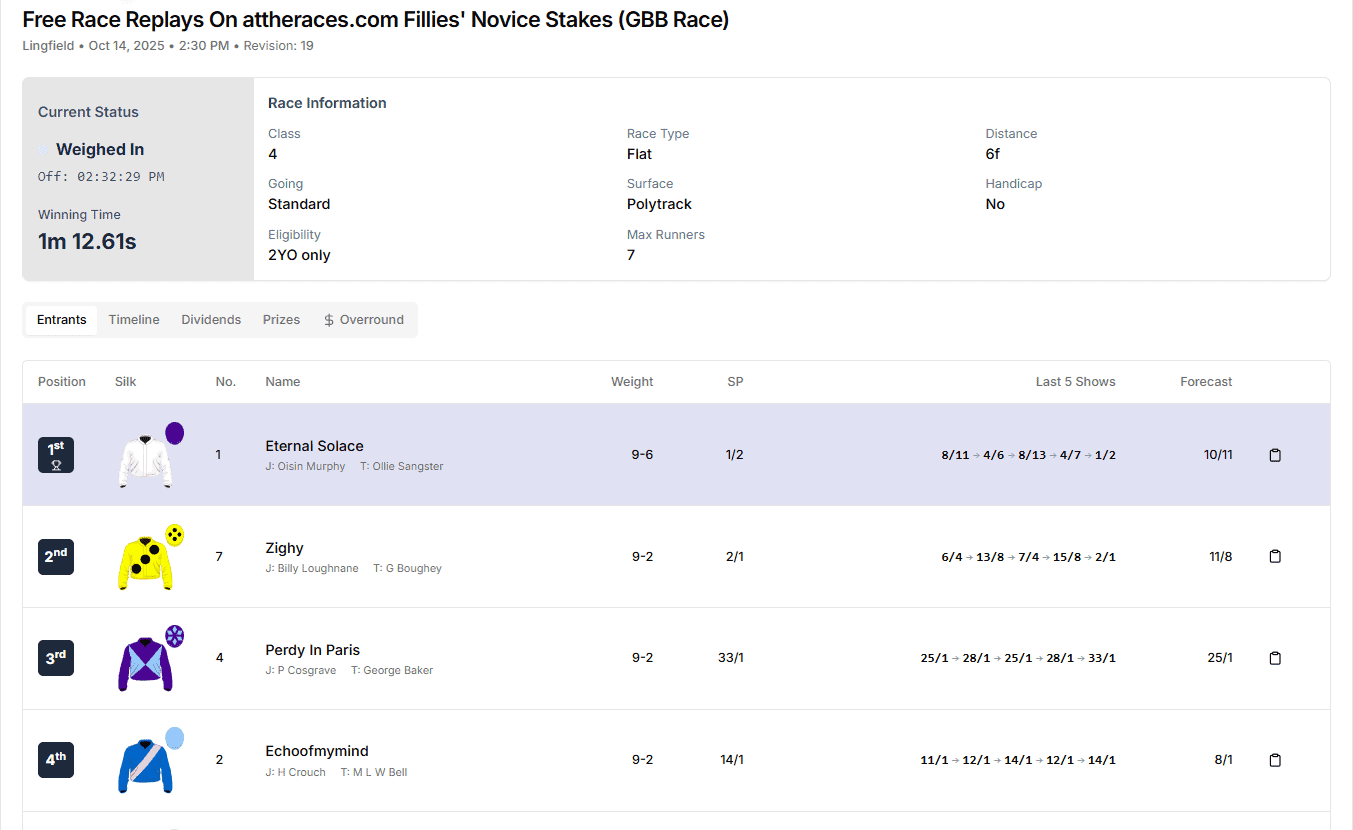Screen dimensions: 1353x830
Task: Click the Eternal Solace horse name
Action: click(314, 446)
